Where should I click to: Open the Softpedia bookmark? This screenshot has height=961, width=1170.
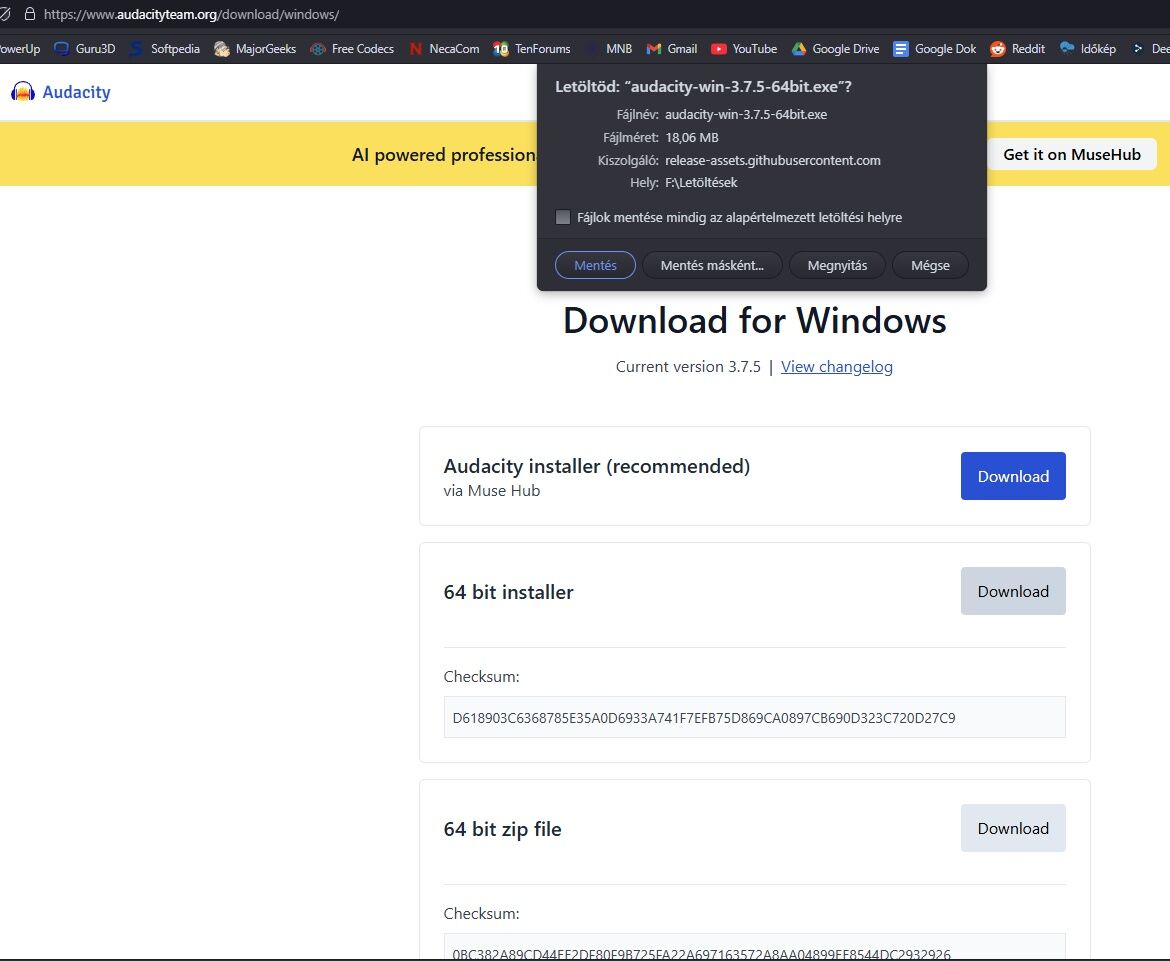pos(165,48)
